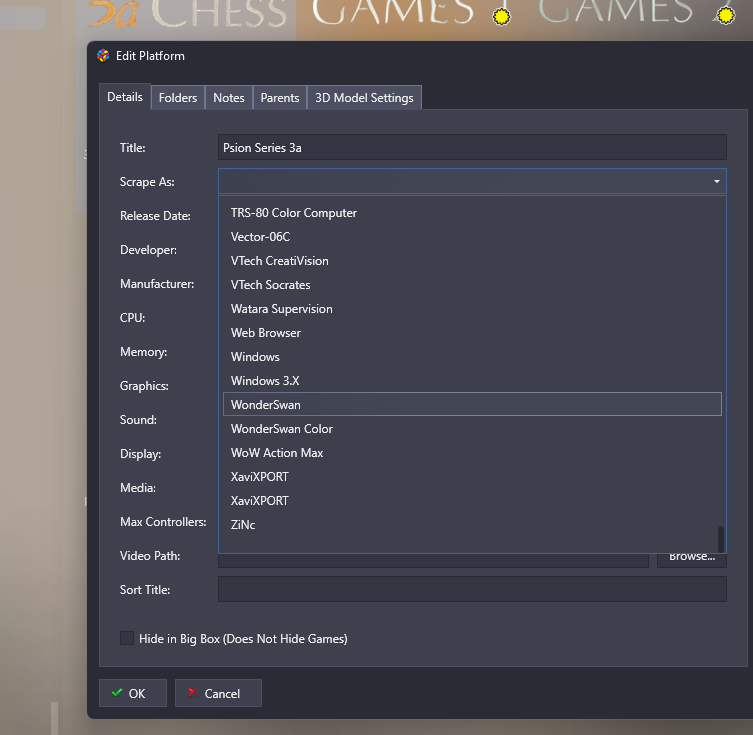Choose Windows 3.X option

pos(472,381)
